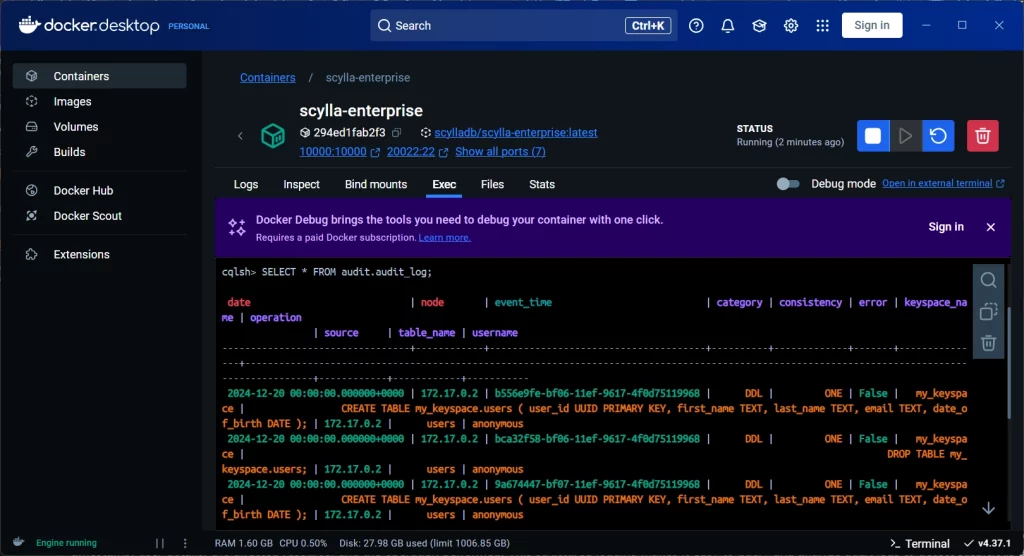Dismiss the Docker Debug banner

point(991,227)
